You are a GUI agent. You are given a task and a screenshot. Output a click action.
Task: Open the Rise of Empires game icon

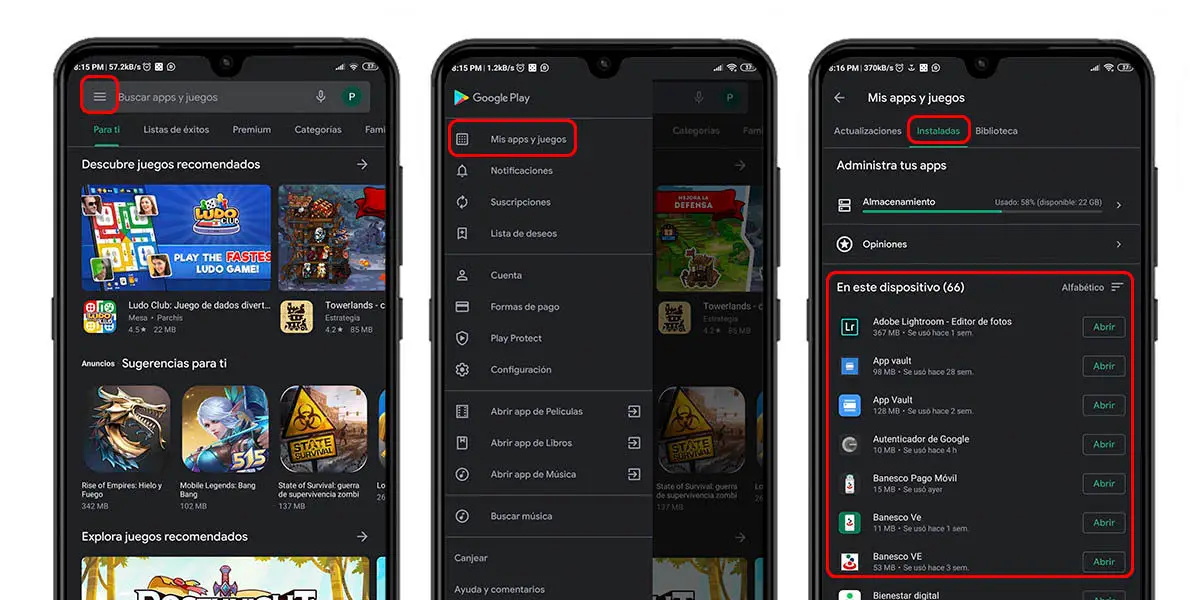coord(126,429)
